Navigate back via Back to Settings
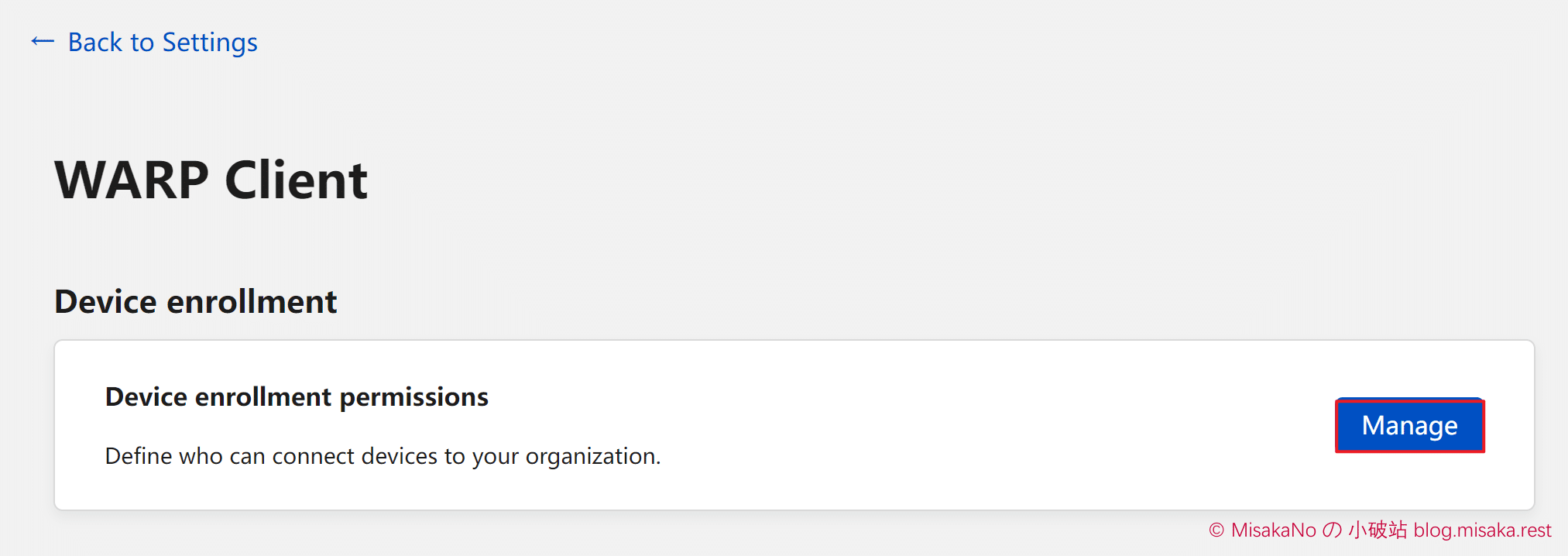1568x556 pixels. click(x=163, y=42)
